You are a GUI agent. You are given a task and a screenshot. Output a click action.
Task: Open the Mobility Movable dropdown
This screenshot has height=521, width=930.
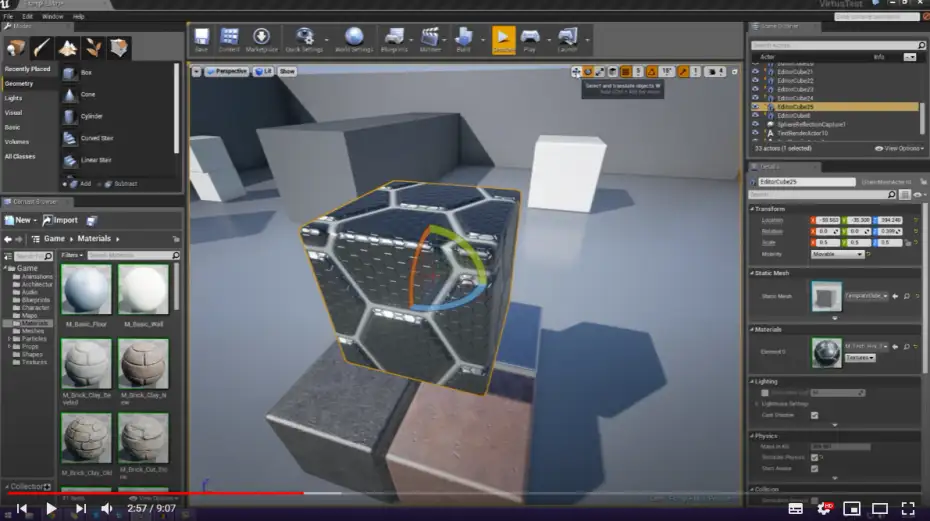tap(837, 254)
